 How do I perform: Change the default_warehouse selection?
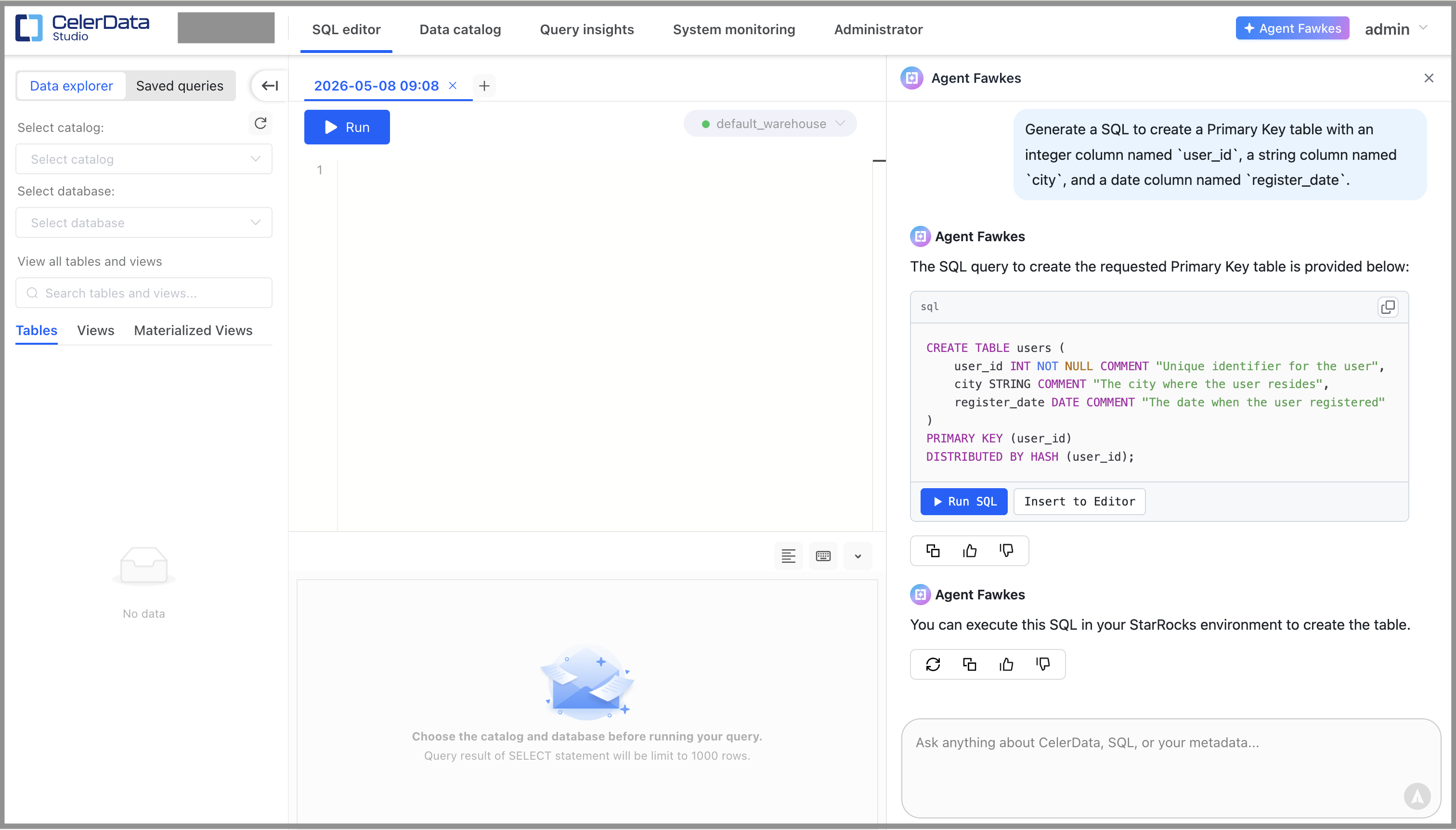tap(770, 124)
